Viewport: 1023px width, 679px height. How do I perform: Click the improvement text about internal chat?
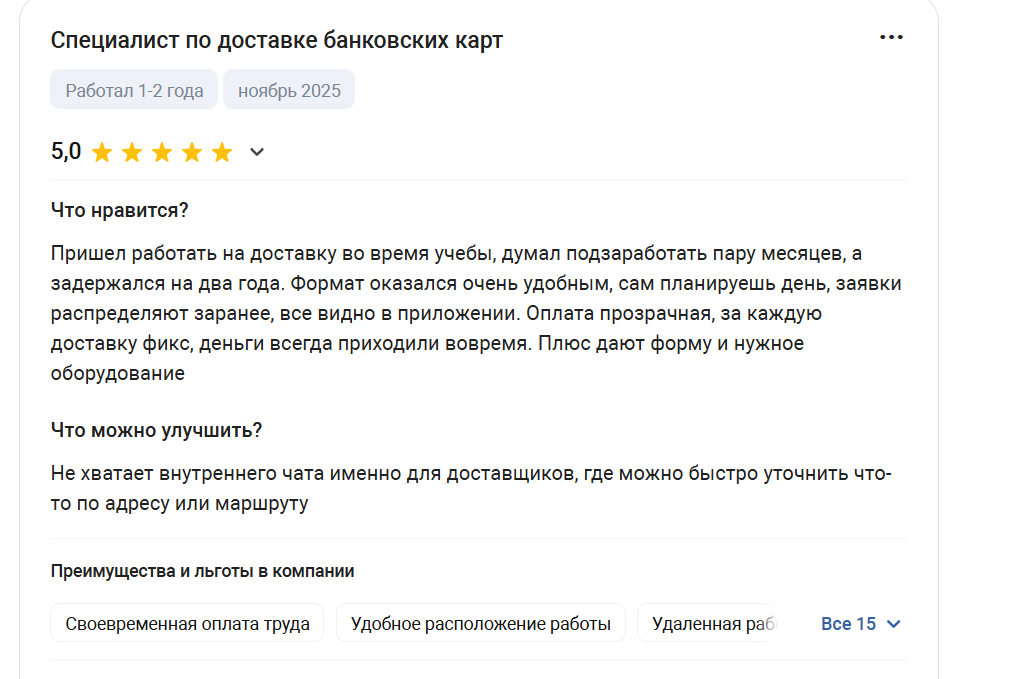point(470,488)
